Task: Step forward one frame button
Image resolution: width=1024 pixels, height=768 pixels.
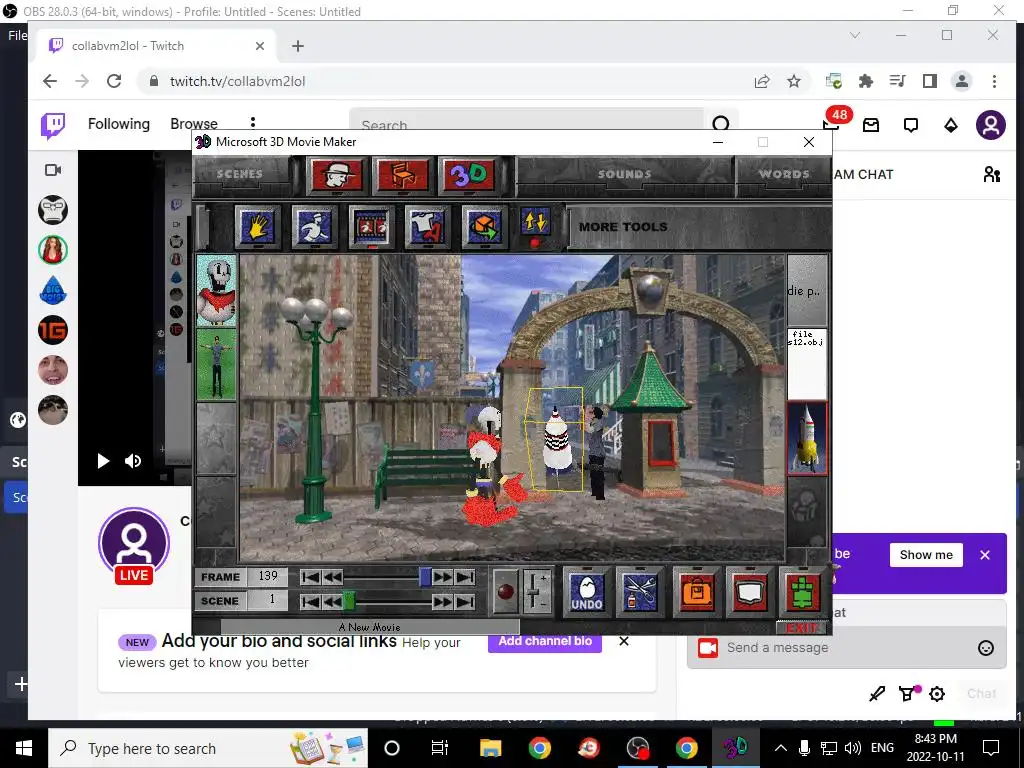Action: click(442, 577)
